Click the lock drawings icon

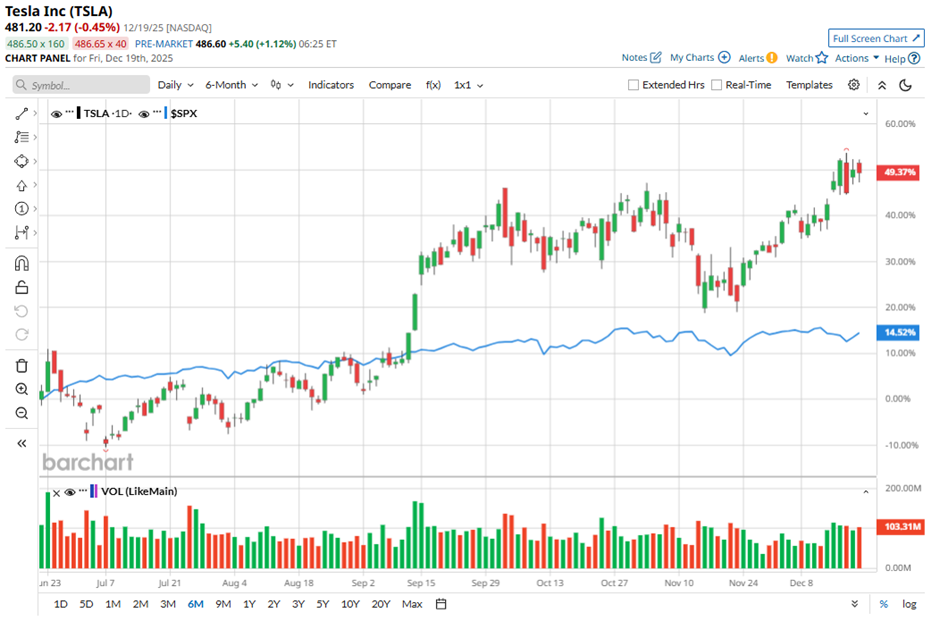[21, 288]
